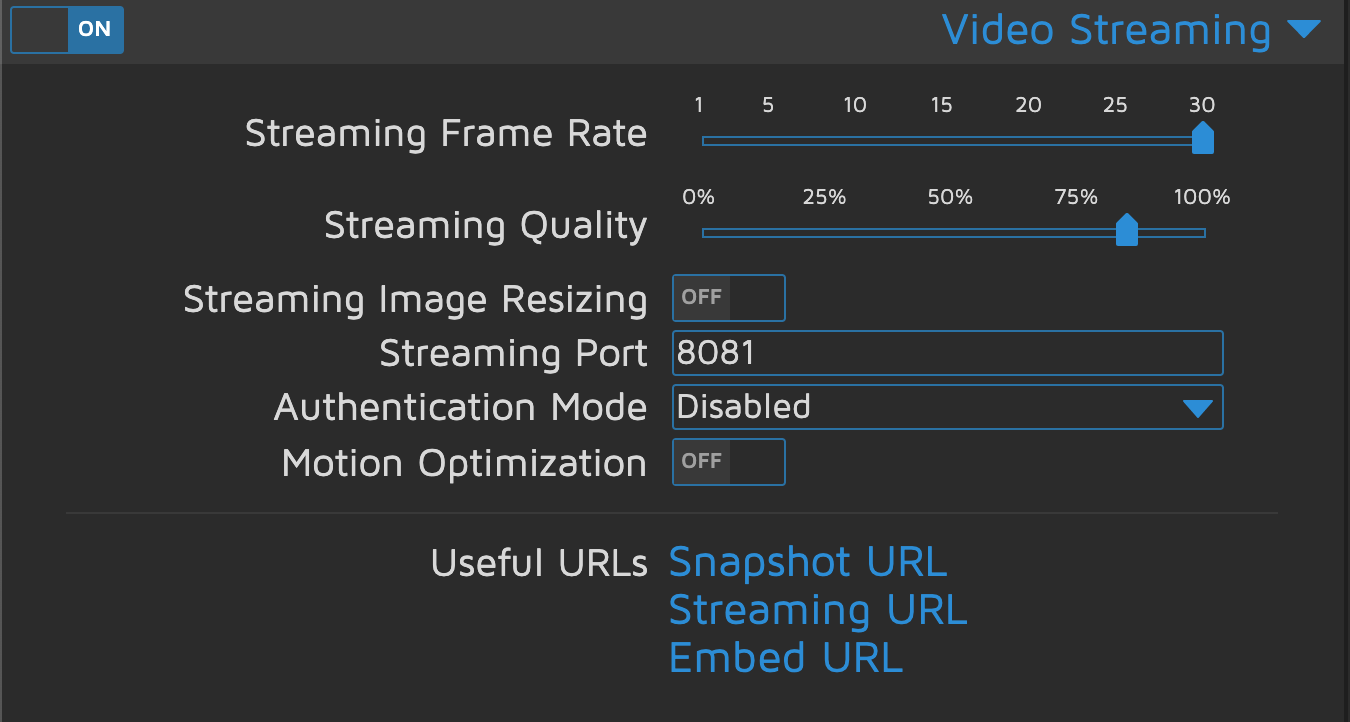Open the Streaming URL link
The image size is (1350, 722).
coord(817,610)
